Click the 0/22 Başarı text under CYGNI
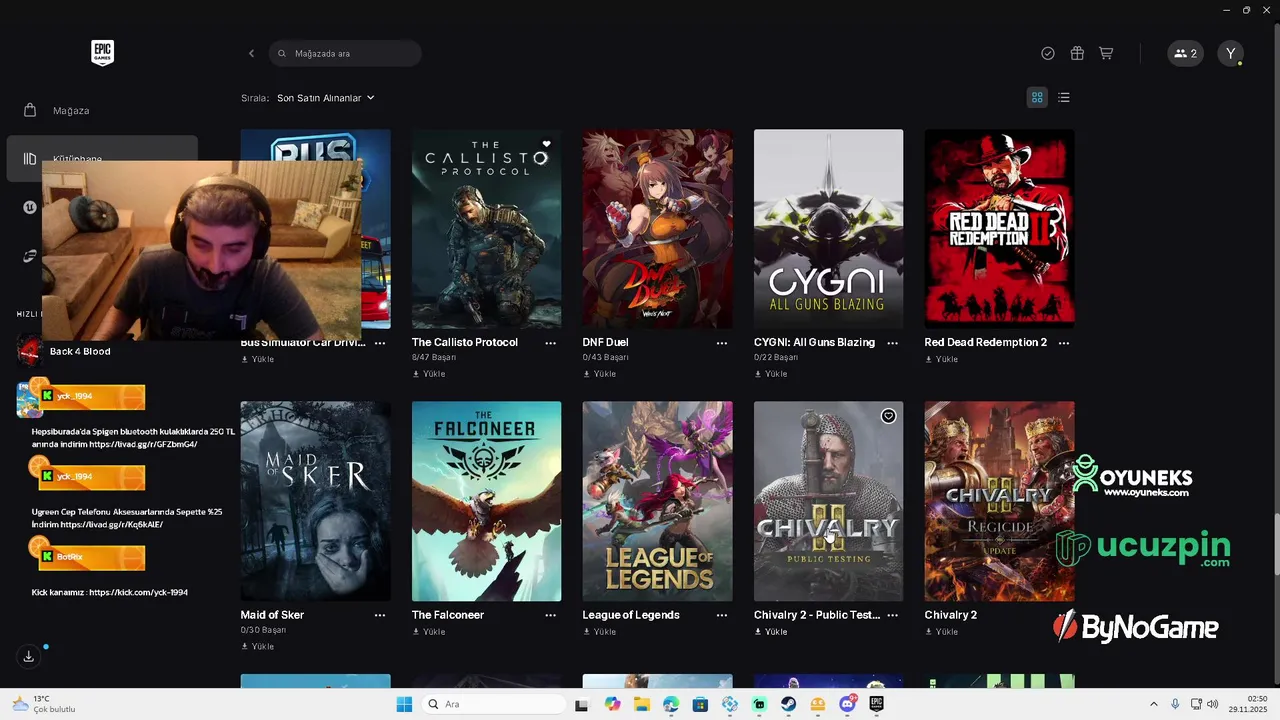 776,358
